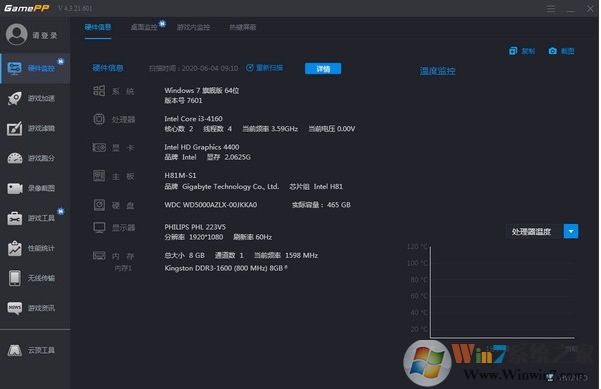The height and width of the screenshot is (389, 601).
Task: Switch to the hardware info tab
Action: (x=98, y=27)
